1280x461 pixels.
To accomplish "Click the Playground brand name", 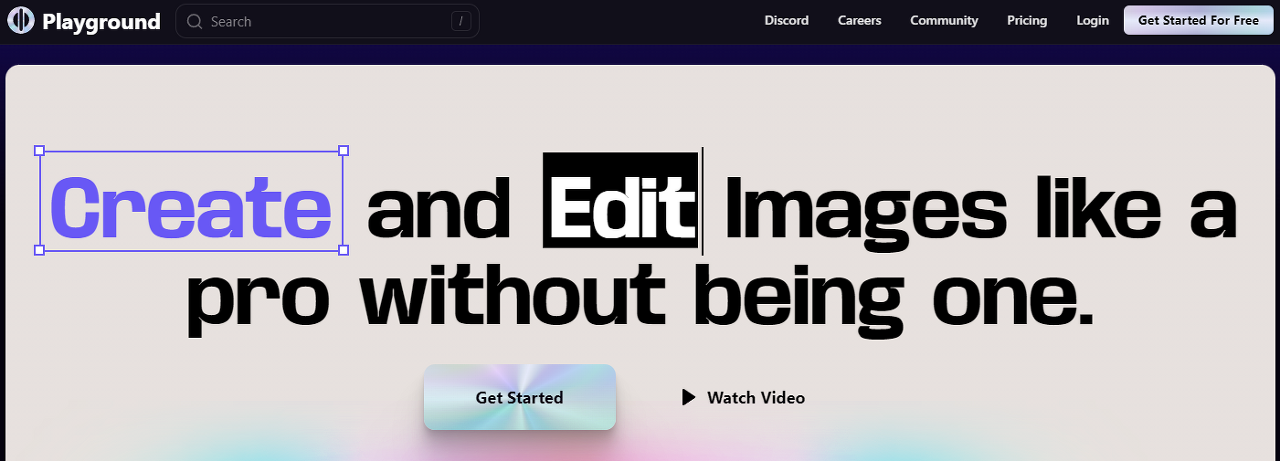I will point(101,21).
